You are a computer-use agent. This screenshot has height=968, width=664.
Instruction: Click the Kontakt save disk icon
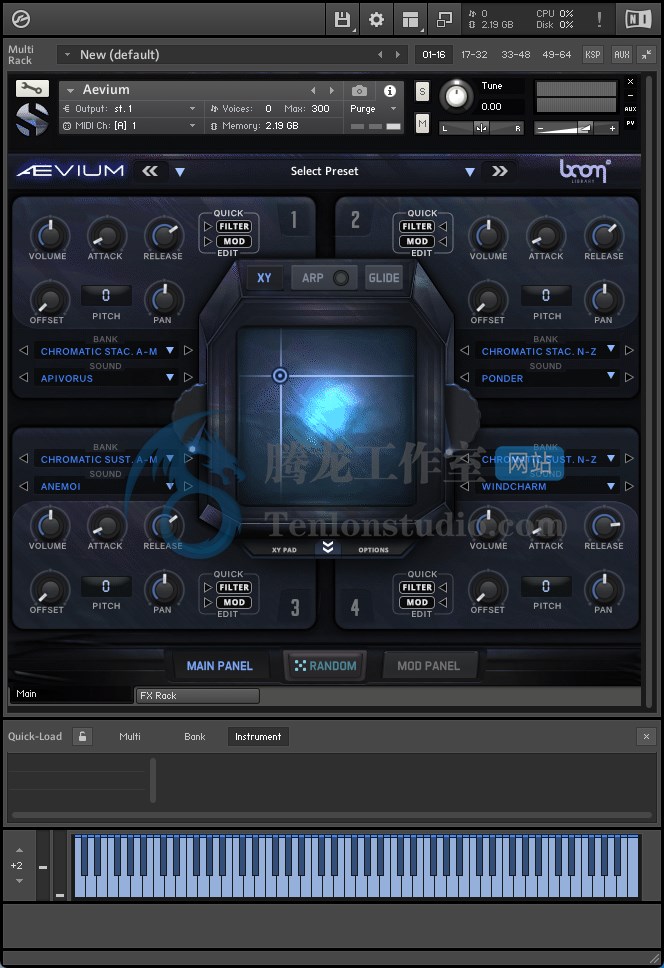[342, 20]
